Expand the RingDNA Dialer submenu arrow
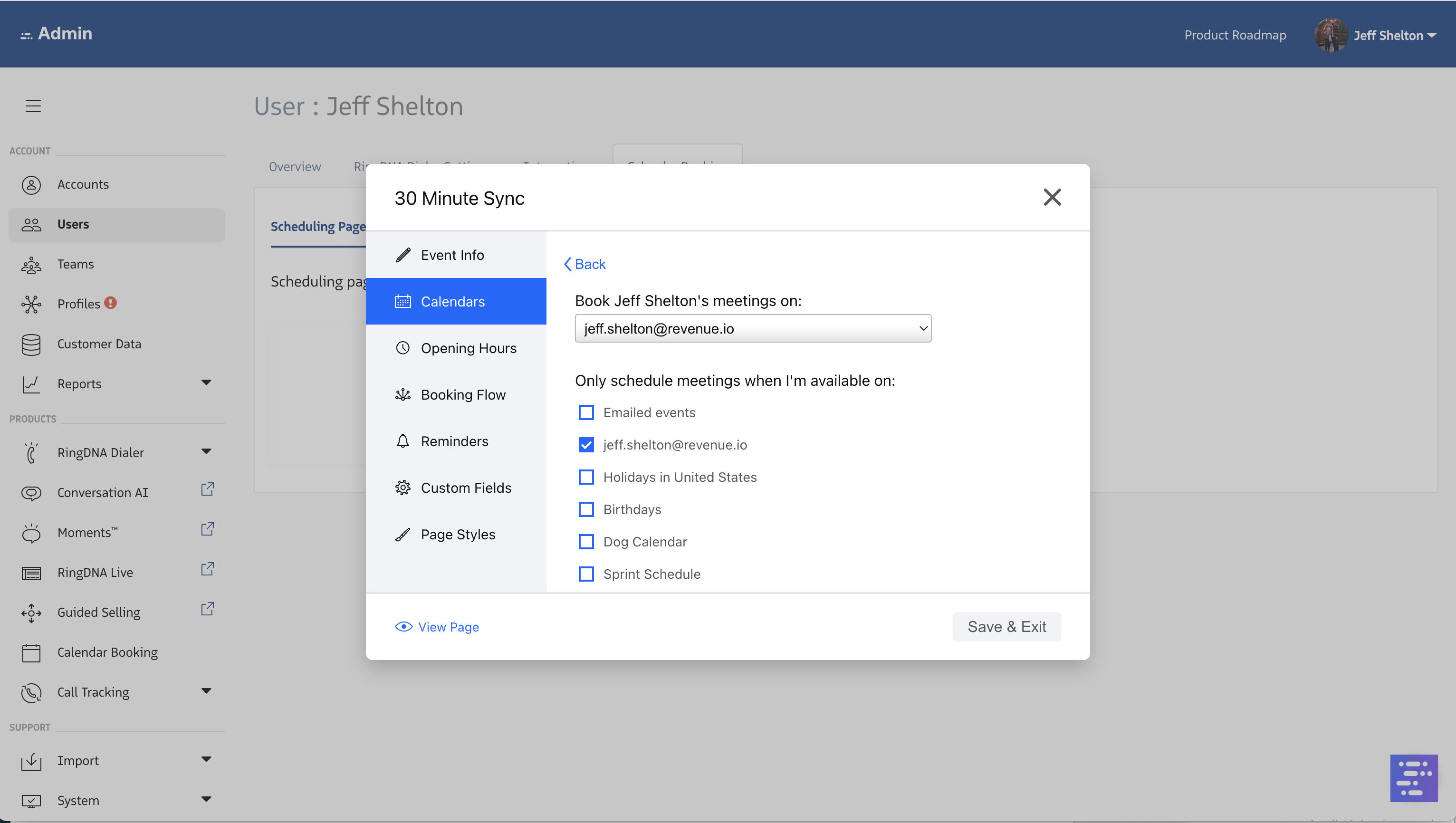This screenshot has height=823, width=1456. [x=206, y=451]
